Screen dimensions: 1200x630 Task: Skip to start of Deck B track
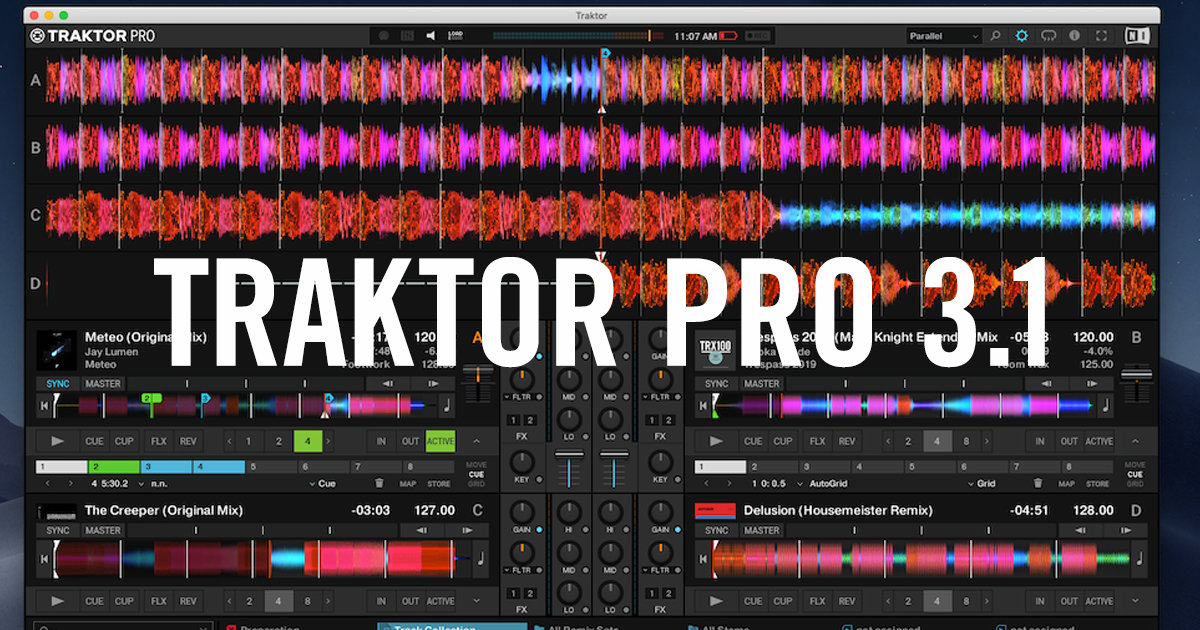coord(703,406)
